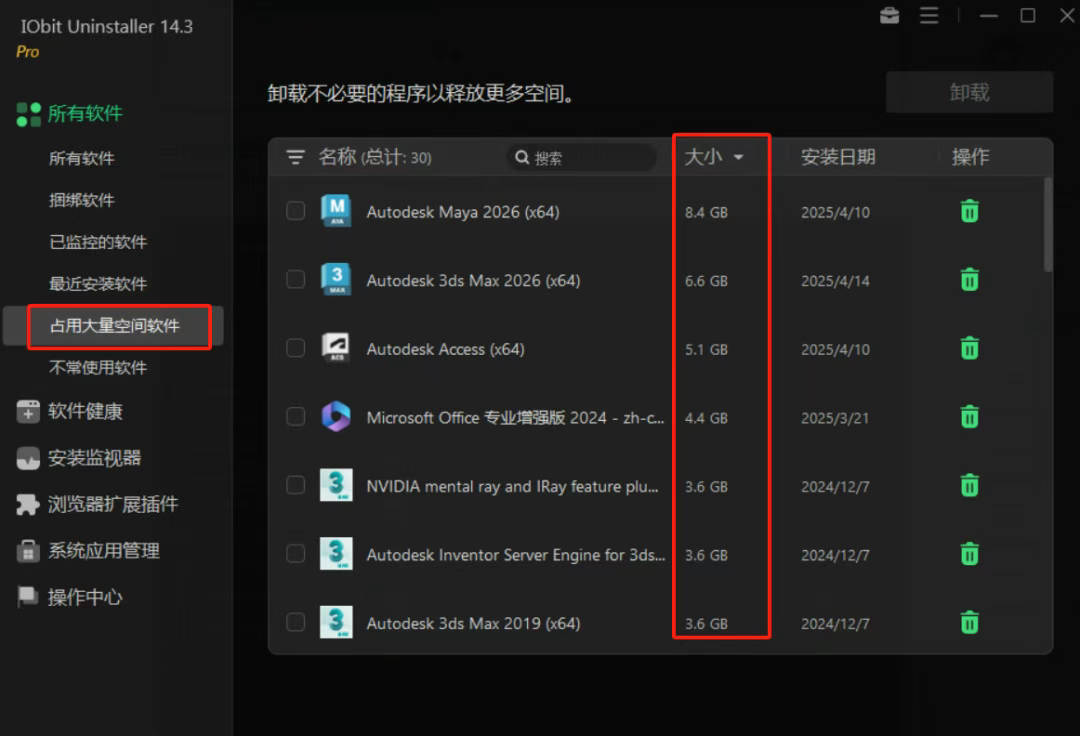Viewport: 1080px width, 736px height.
Task: Click trash icon for Microsoft Office 2024
Action: pos(969,417)
